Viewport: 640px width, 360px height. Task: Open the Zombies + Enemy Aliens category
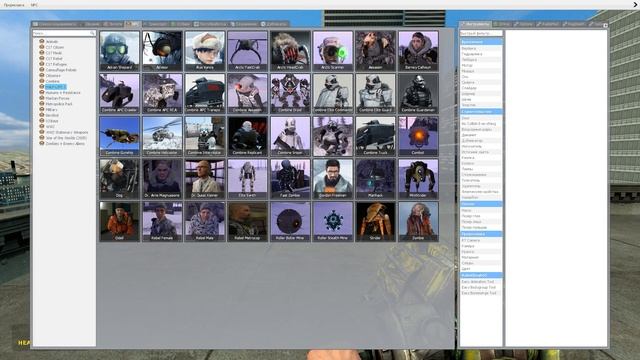(x=65, y=144)
